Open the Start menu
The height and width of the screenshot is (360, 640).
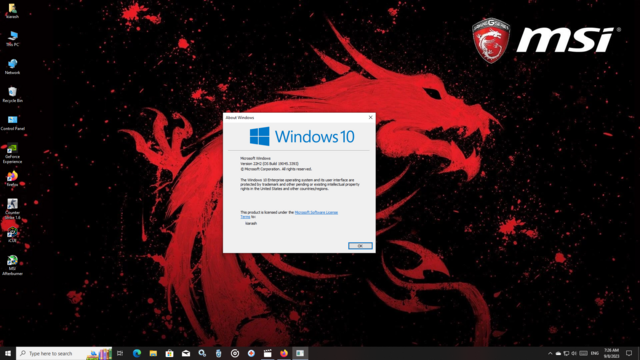click(x=8, y=353)
